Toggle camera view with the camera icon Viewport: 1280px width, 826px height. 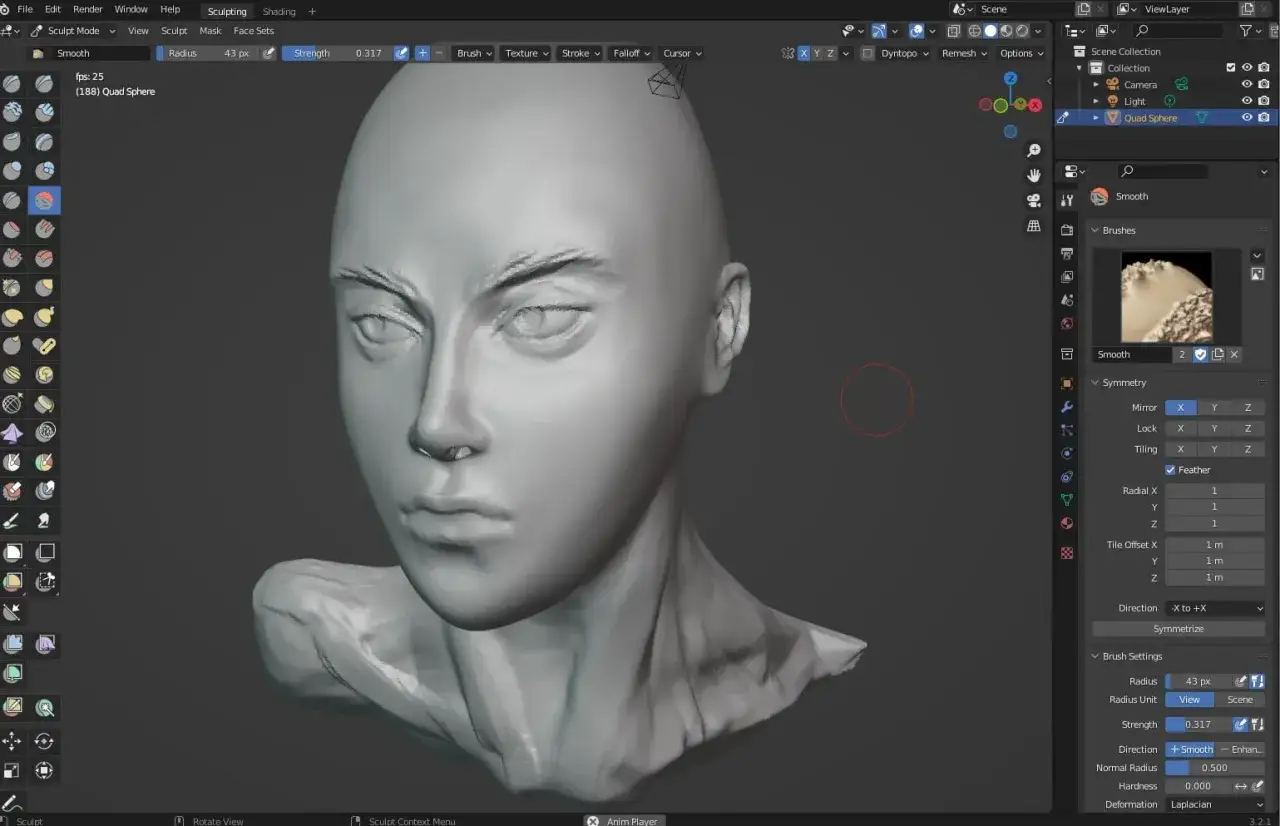coord(1034,200)
